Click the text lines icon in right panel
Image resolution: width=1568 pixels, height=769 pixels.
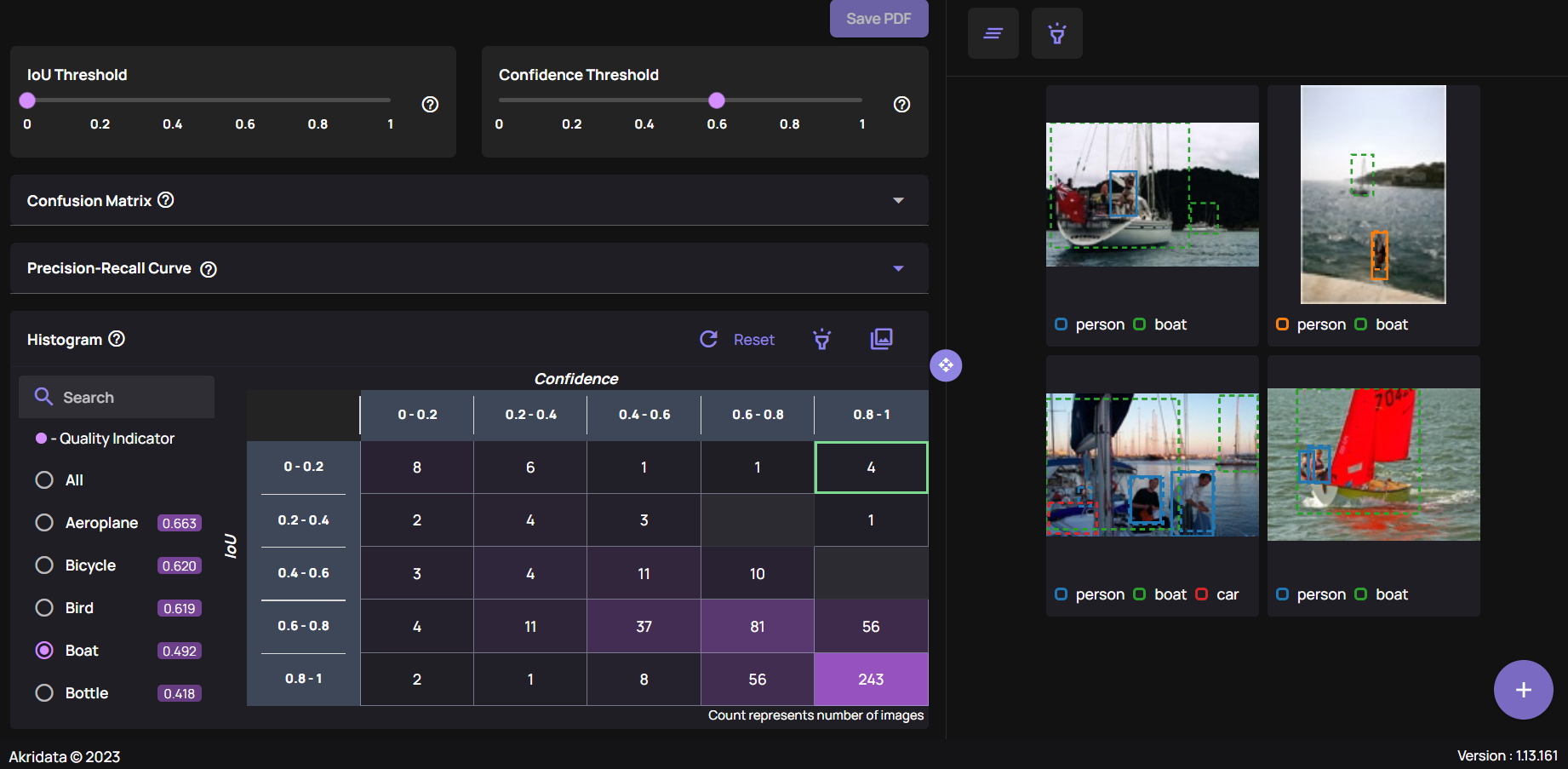coord(993,33)
